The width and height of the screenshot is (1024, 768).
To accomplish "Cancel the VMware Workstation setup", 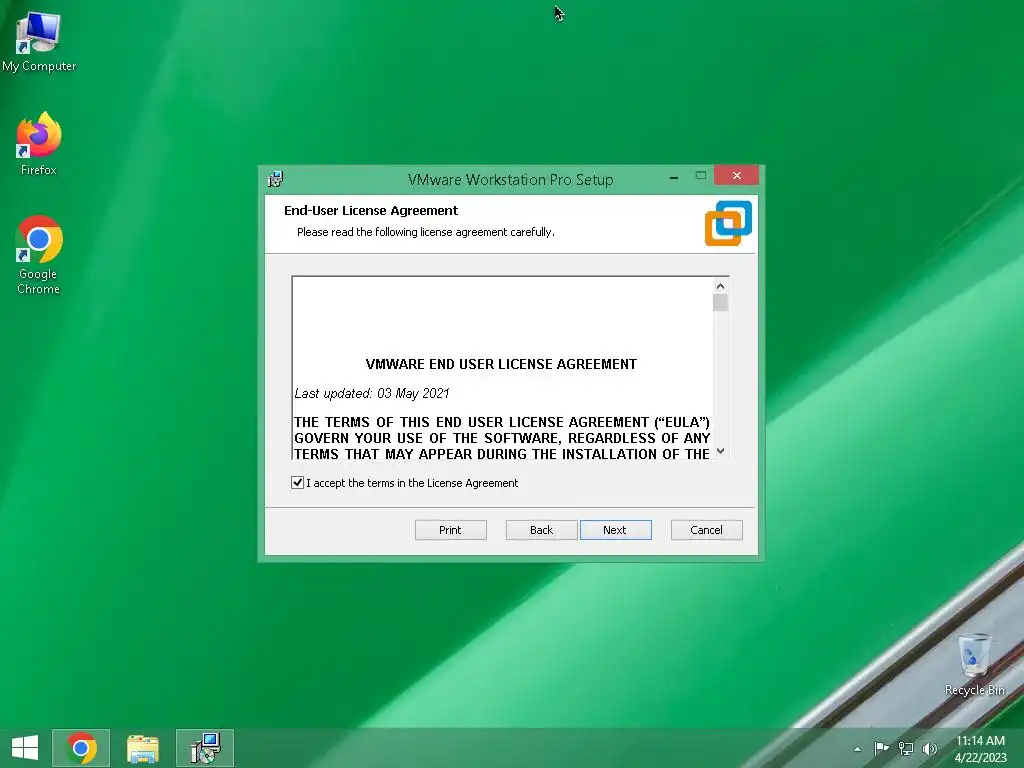I will pos(707,530).
